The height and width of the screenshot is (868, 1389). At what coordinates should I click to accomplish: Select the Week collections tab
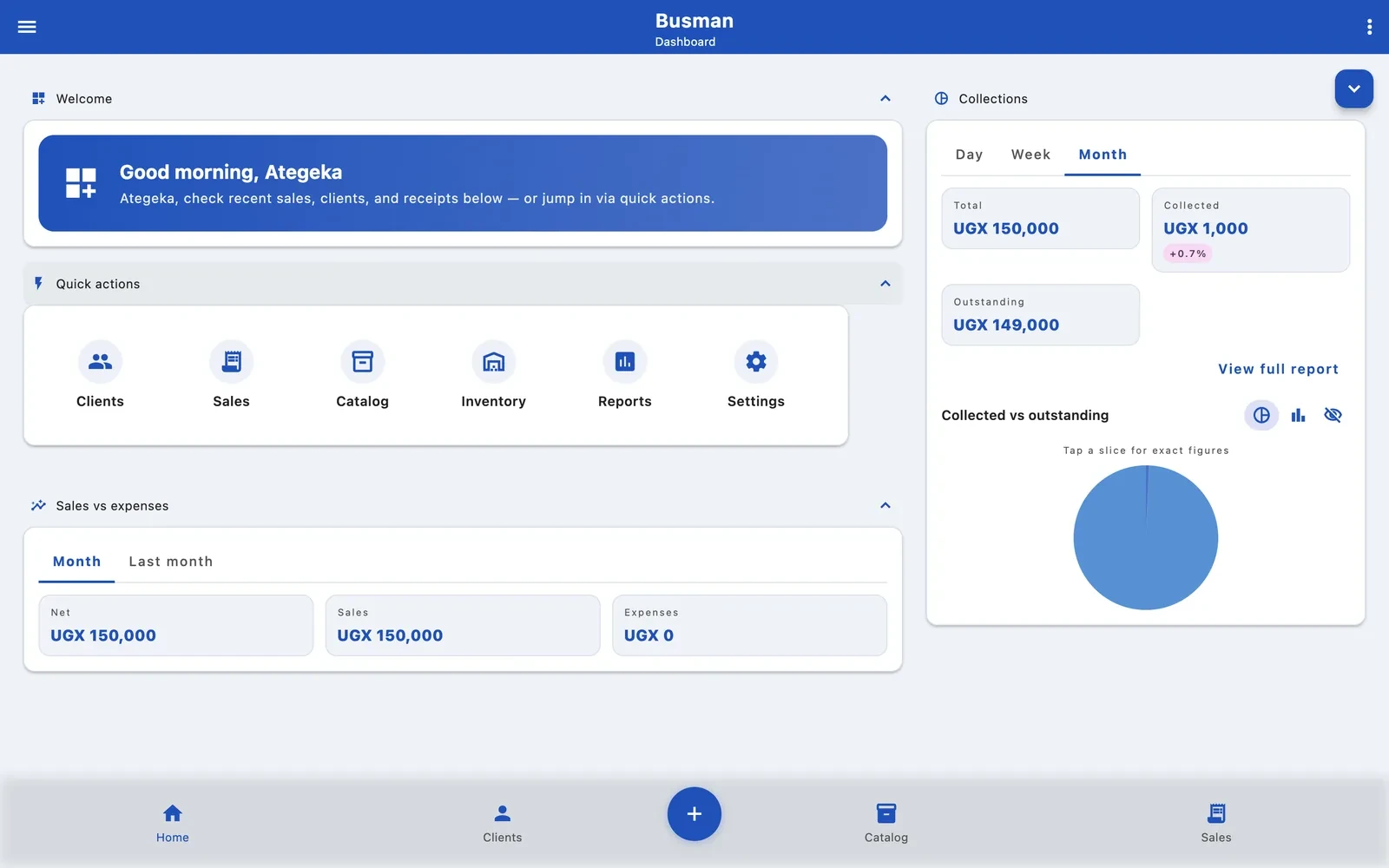(1030, 155)
